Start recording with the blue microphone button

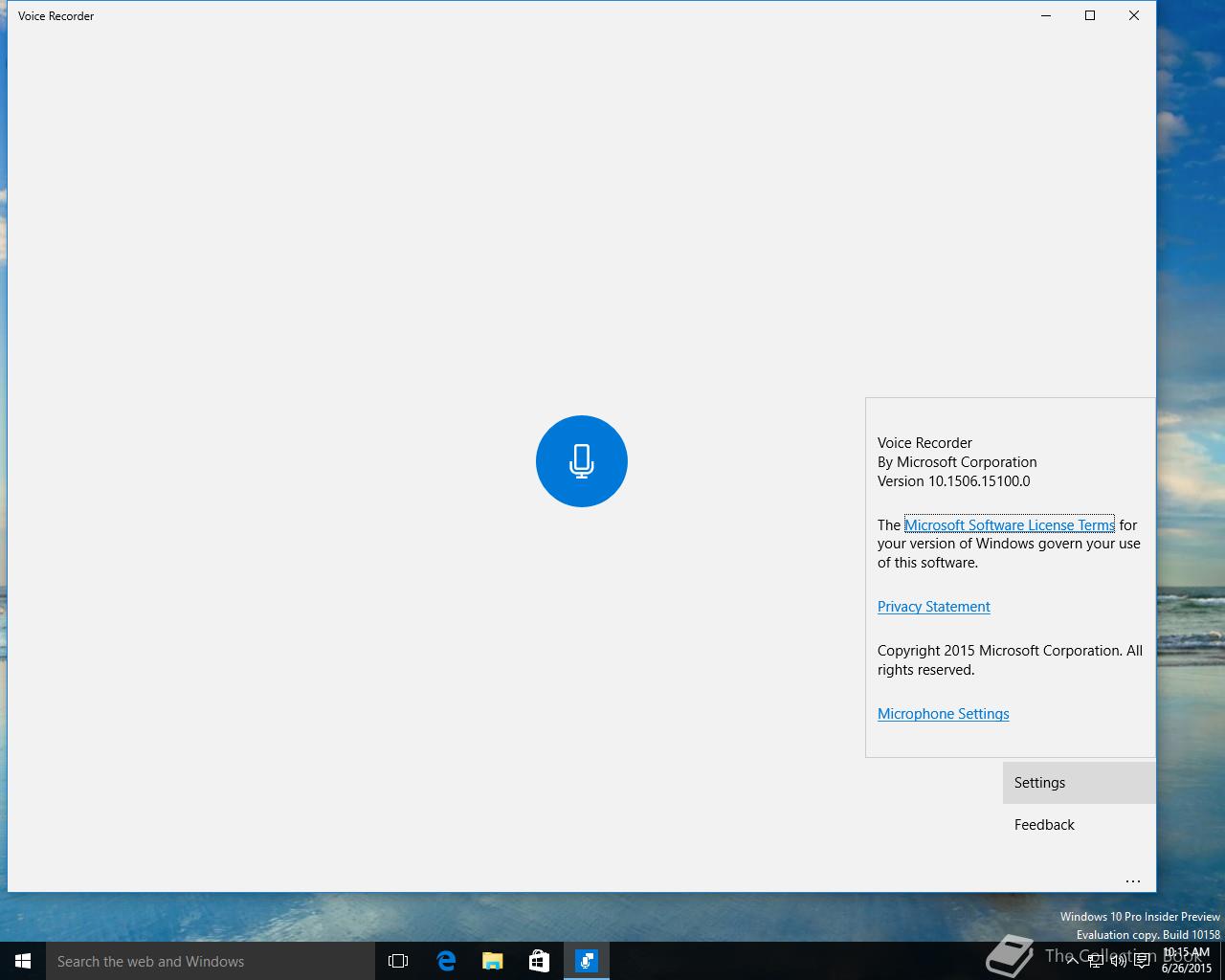[x=582, y=461]
